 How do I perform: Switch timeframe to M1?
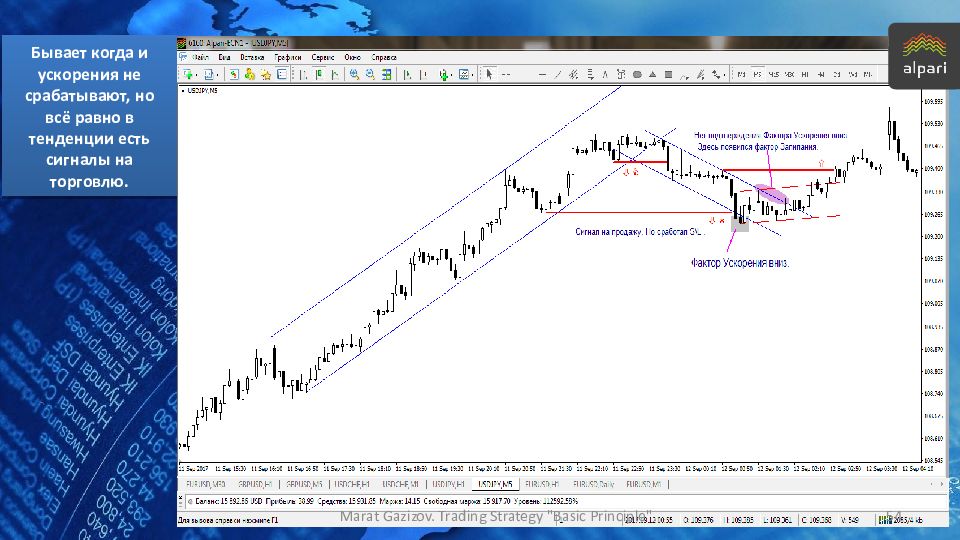click(x=741, y=74)
